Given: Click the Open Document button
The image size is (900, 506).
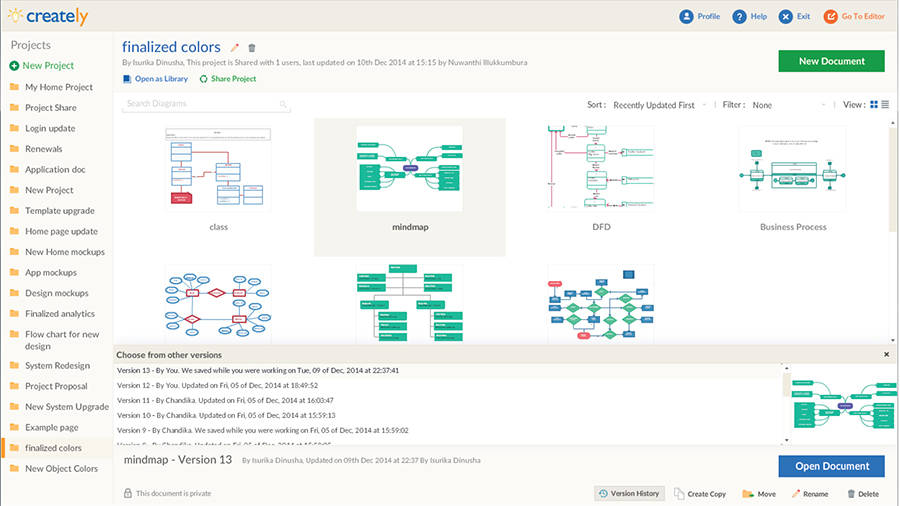Looking at the screenshot, I should pyautogui.click(x=831, y=466).
